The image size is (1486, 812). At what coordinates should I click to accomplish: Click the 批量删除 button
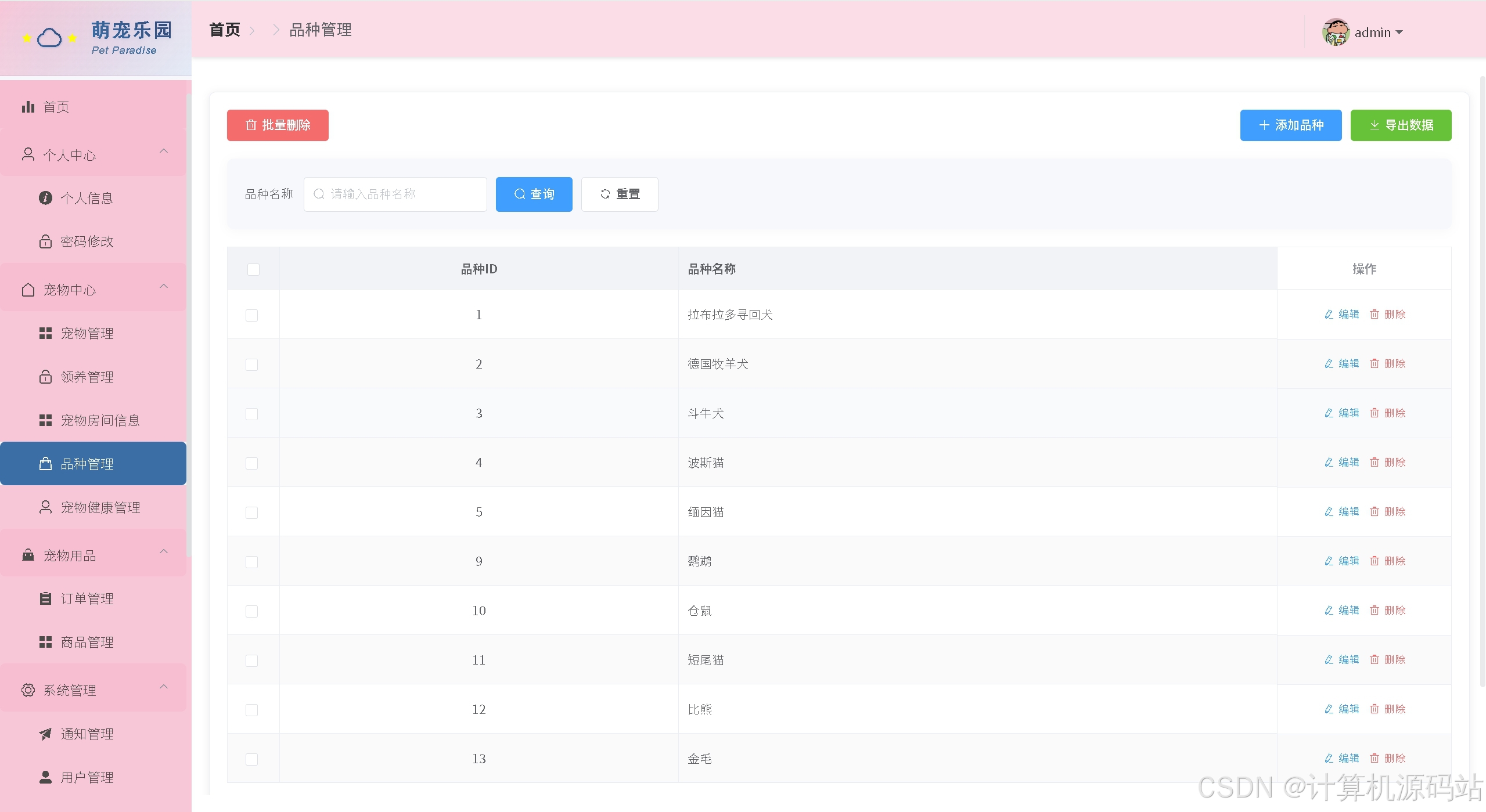pyautogui.click(x=278, y=125)
